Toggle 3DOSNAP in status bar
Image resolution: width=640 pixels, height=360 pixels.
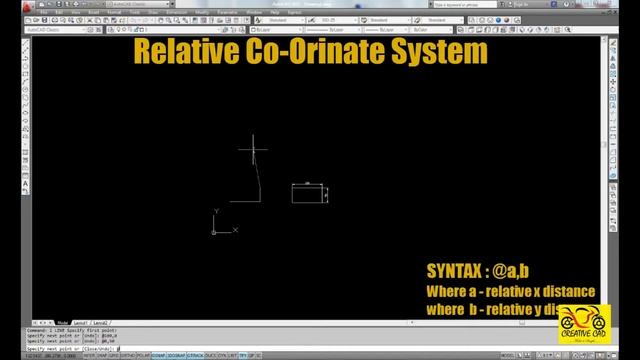click(x=176, y=356)
